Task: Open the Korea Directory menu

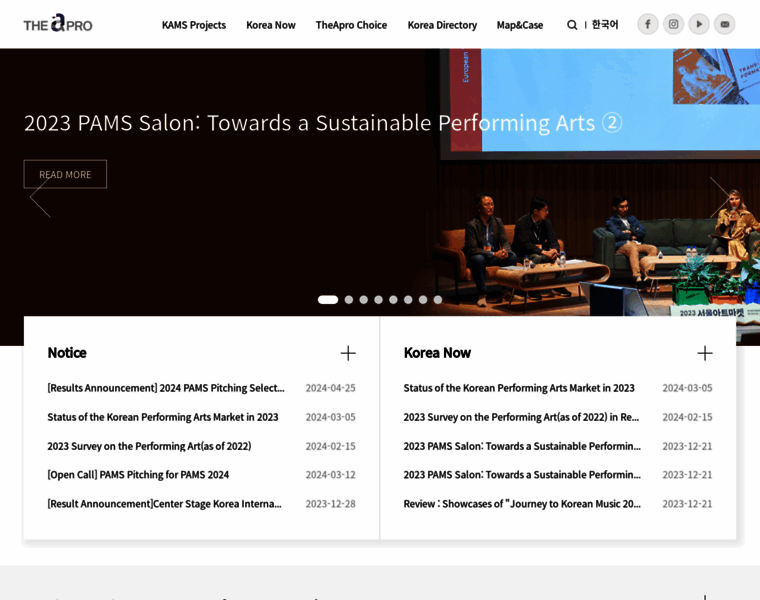Action: point(442,25)
